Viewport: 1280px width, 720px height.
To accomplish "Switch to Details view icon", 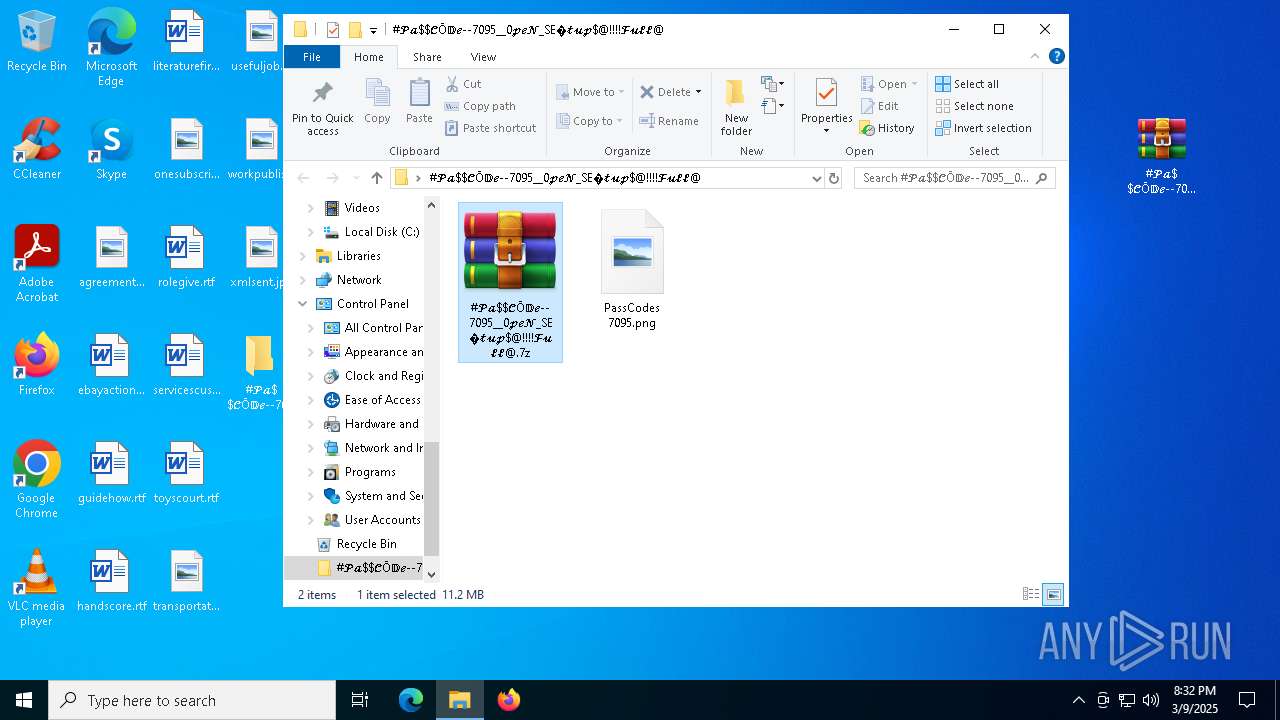I will pyautogui.click(x=1030, y=594).
